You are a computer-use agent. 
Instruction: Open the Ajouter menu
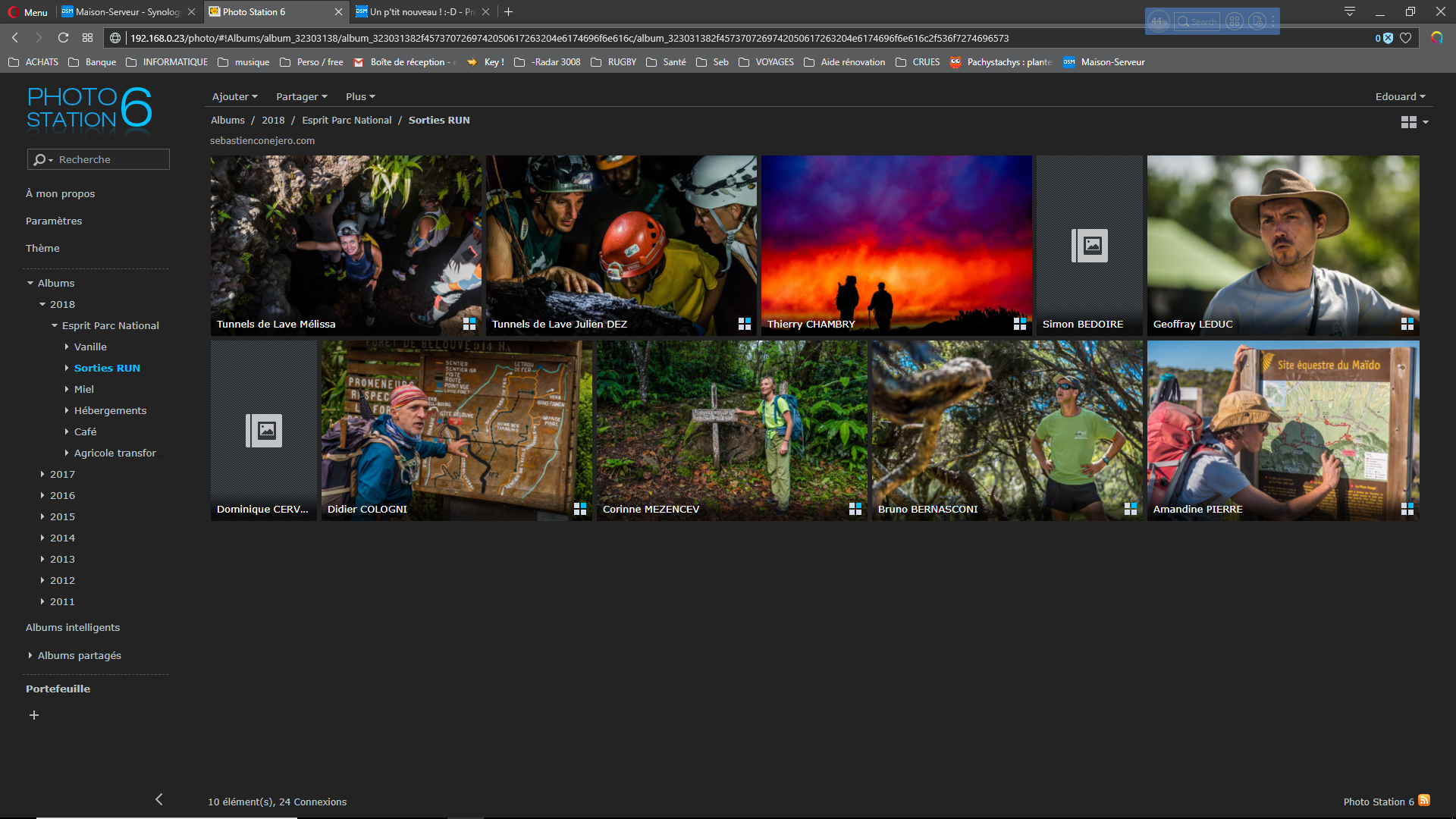coord(234,96)
